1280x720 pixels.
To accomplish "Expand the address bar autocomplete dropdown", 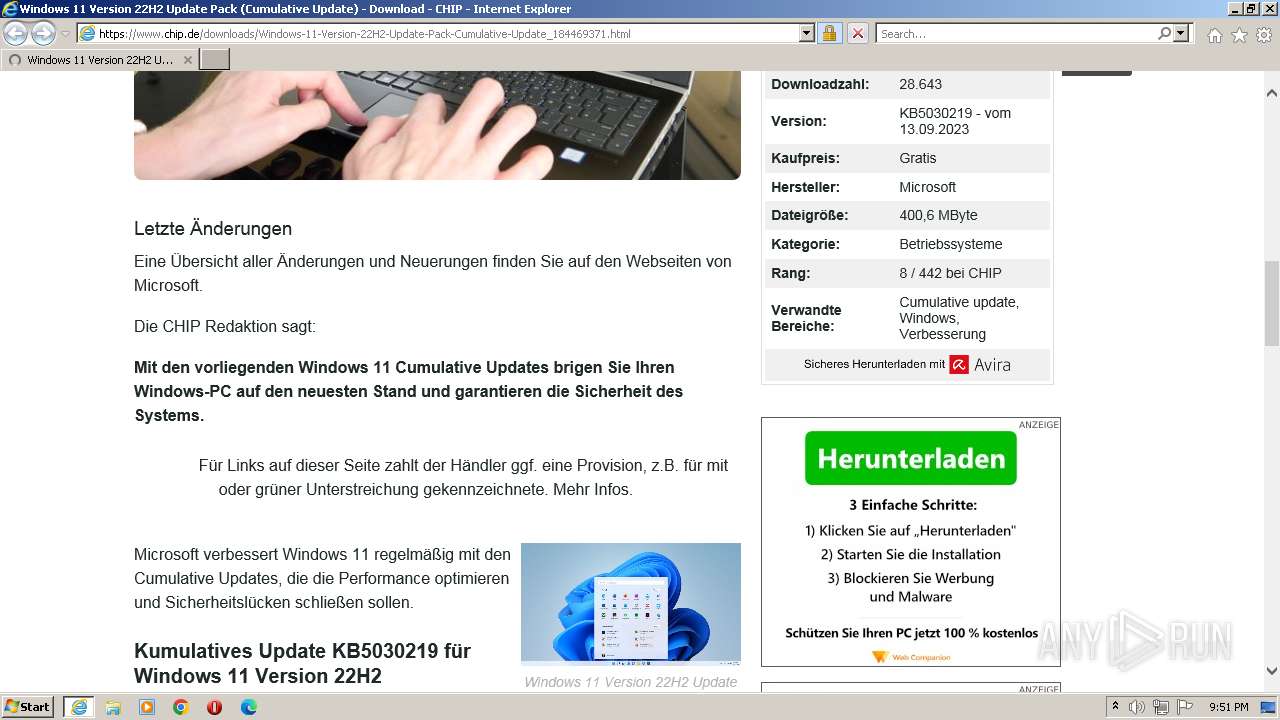I will (807, 34).
